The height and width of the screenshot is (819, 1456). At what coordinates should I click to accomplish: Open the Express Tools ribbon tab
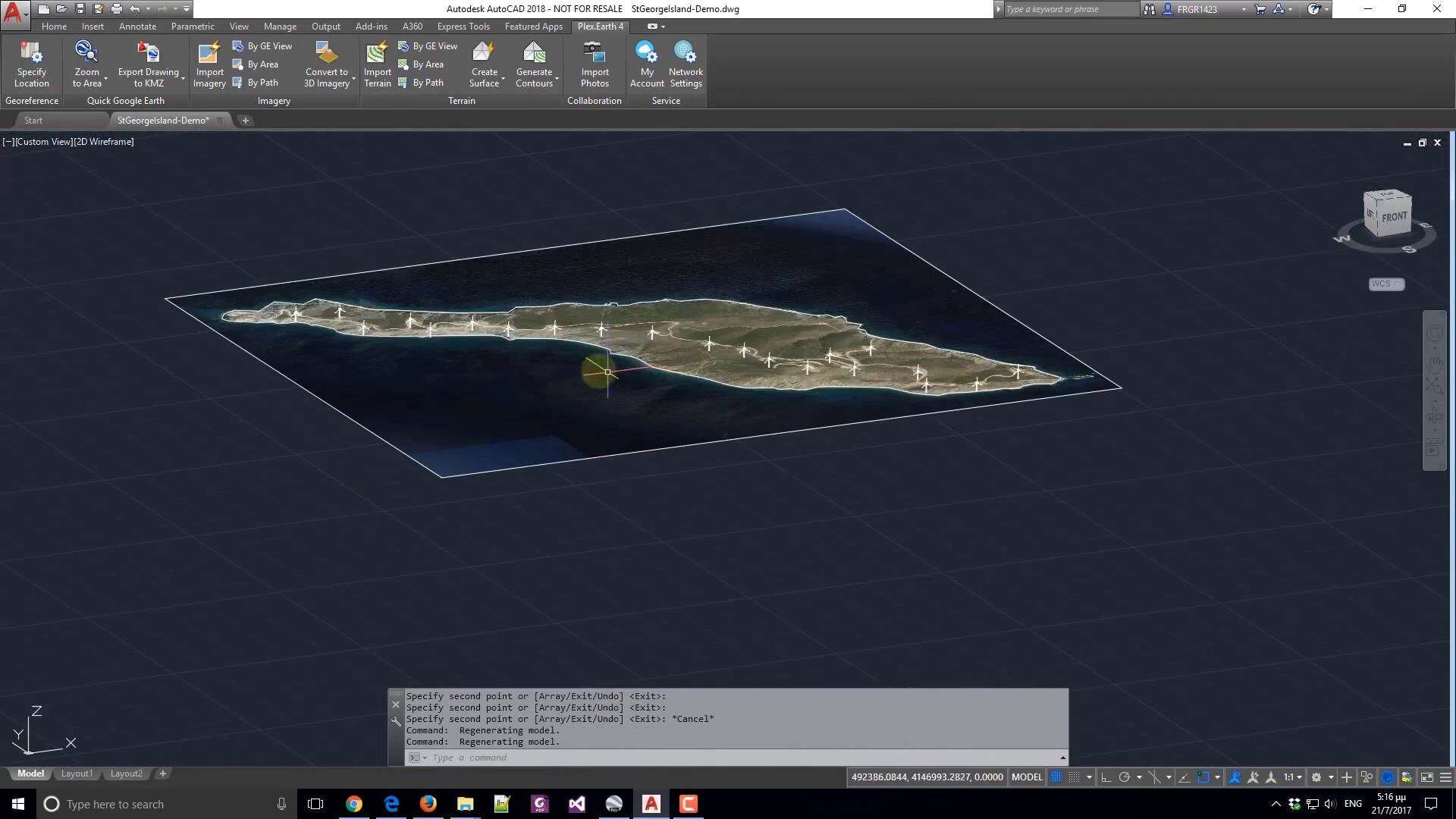click(x=463, y=27)
